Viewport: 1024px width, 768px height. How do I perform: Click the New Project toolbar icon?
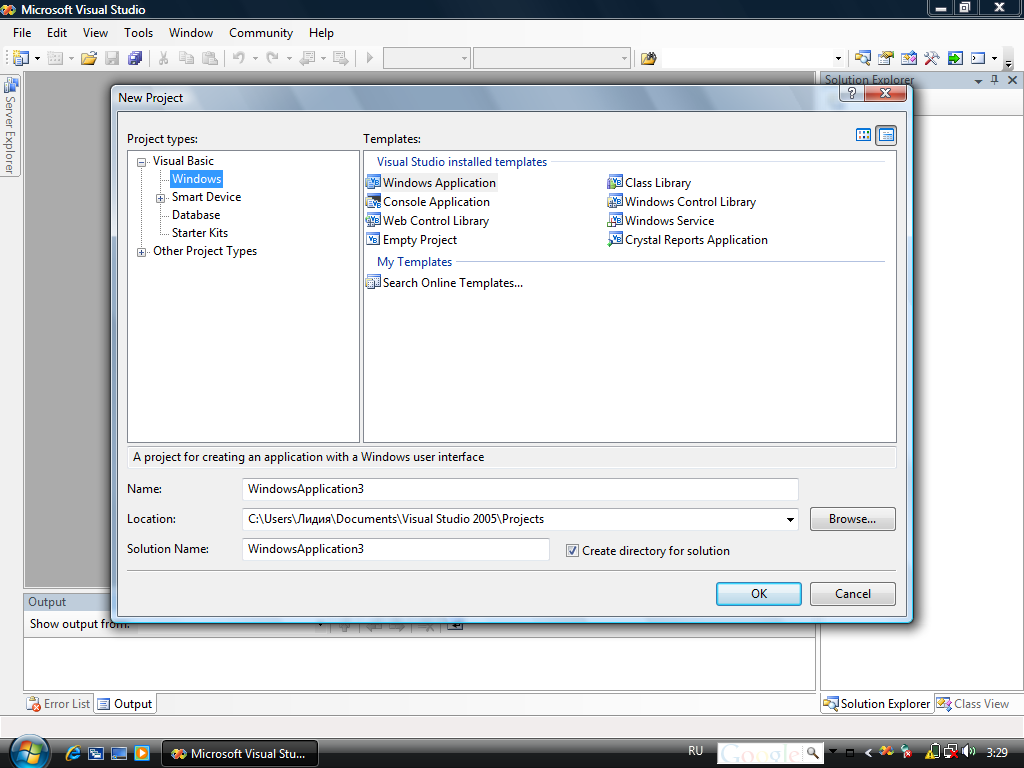coord(20,58)
